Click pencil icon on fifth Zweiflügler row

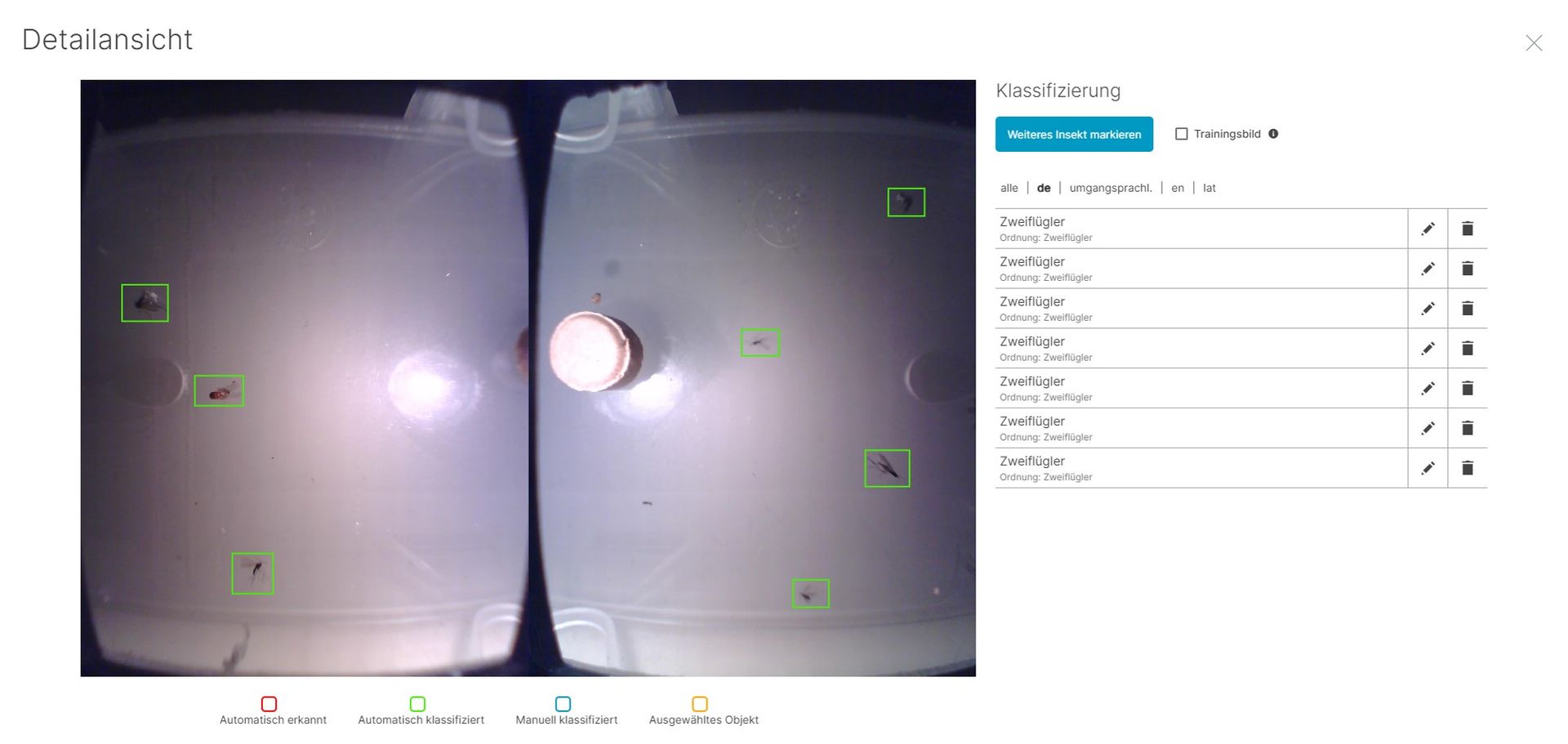click(1428, 389)
